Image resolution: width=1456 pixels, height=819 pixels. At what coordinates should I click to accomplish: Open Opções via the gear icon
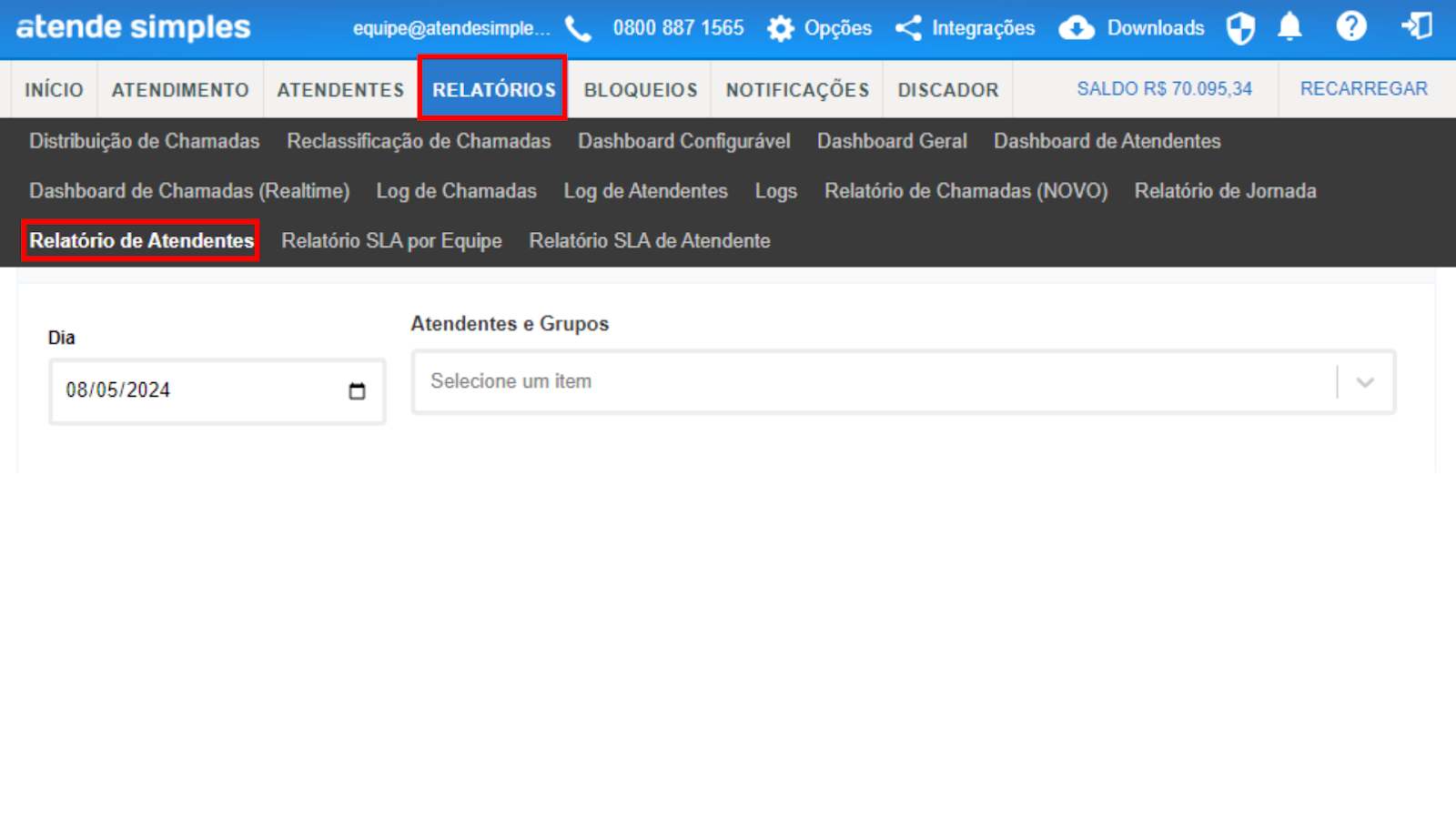[x=781, y=29]
